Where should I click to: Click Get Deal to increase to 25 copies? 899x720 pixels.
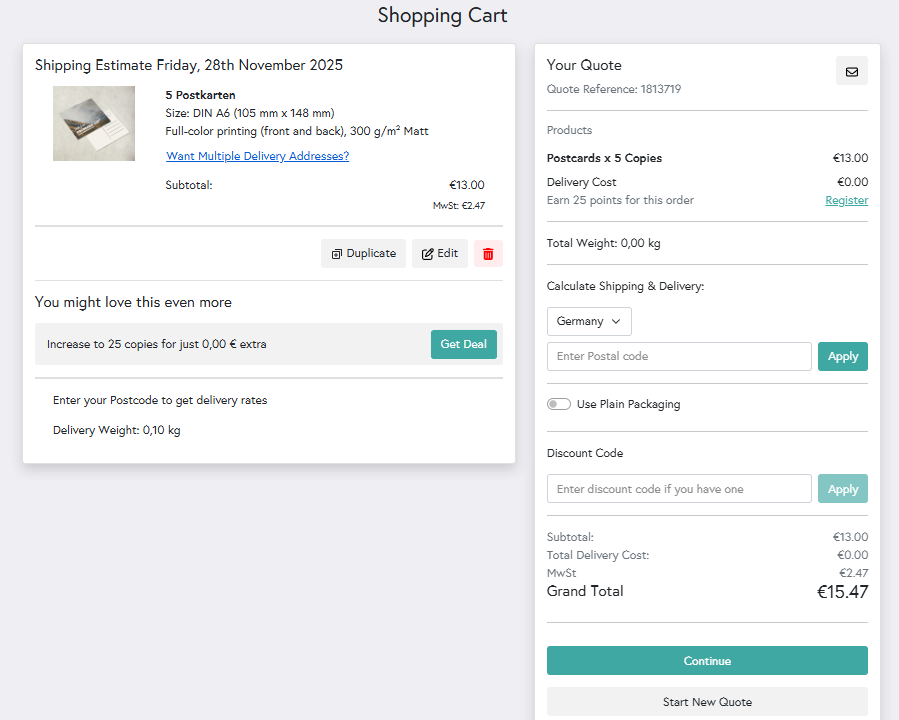(x=463, y=344)
